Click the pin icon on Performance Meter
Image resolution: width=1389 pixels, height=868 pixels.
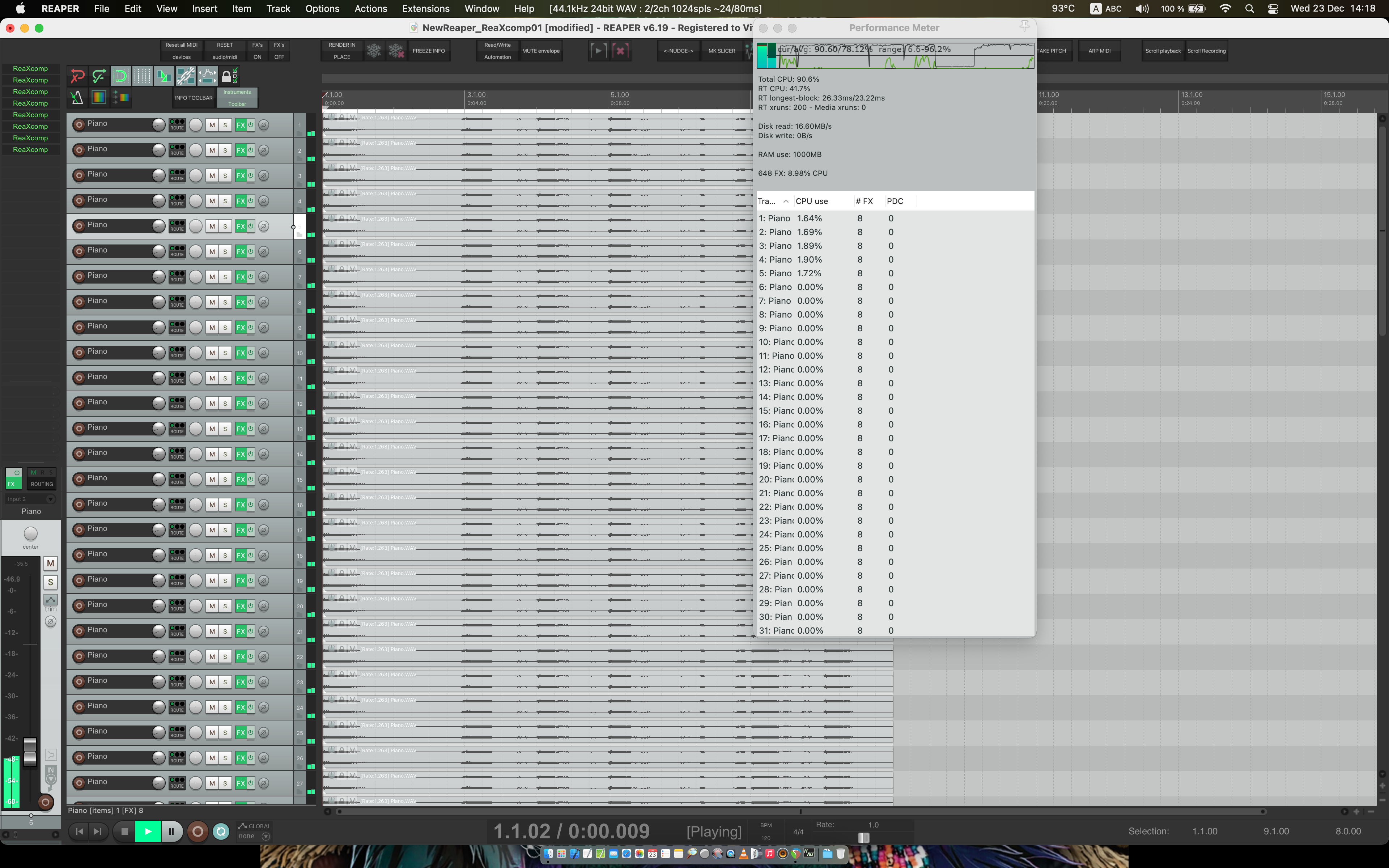[1024, 26]
